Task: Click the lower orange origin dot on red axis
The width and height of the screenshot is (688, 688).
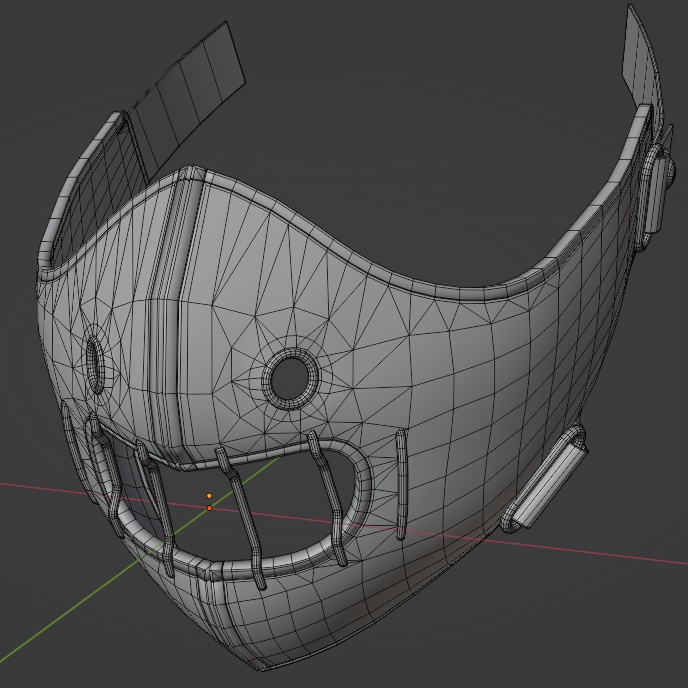Action: point(209,508)
